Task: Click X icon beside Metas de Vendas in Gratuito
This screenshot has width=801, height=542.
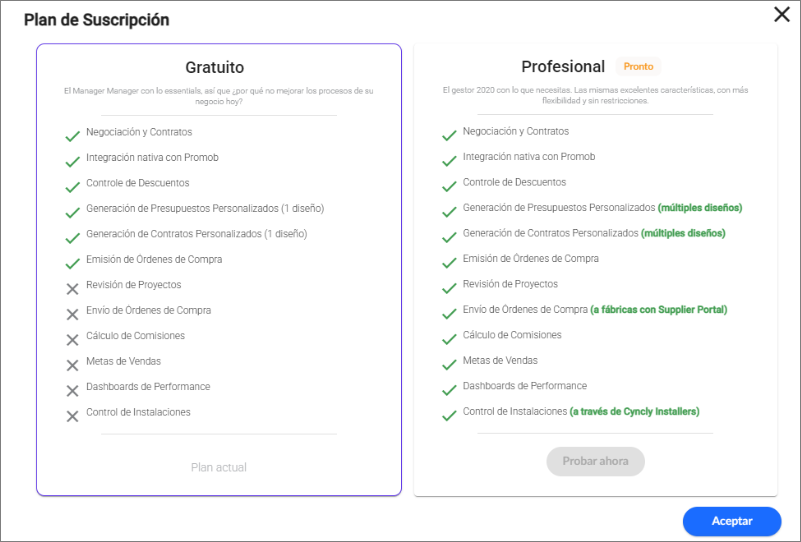Action: click(73, 365)
